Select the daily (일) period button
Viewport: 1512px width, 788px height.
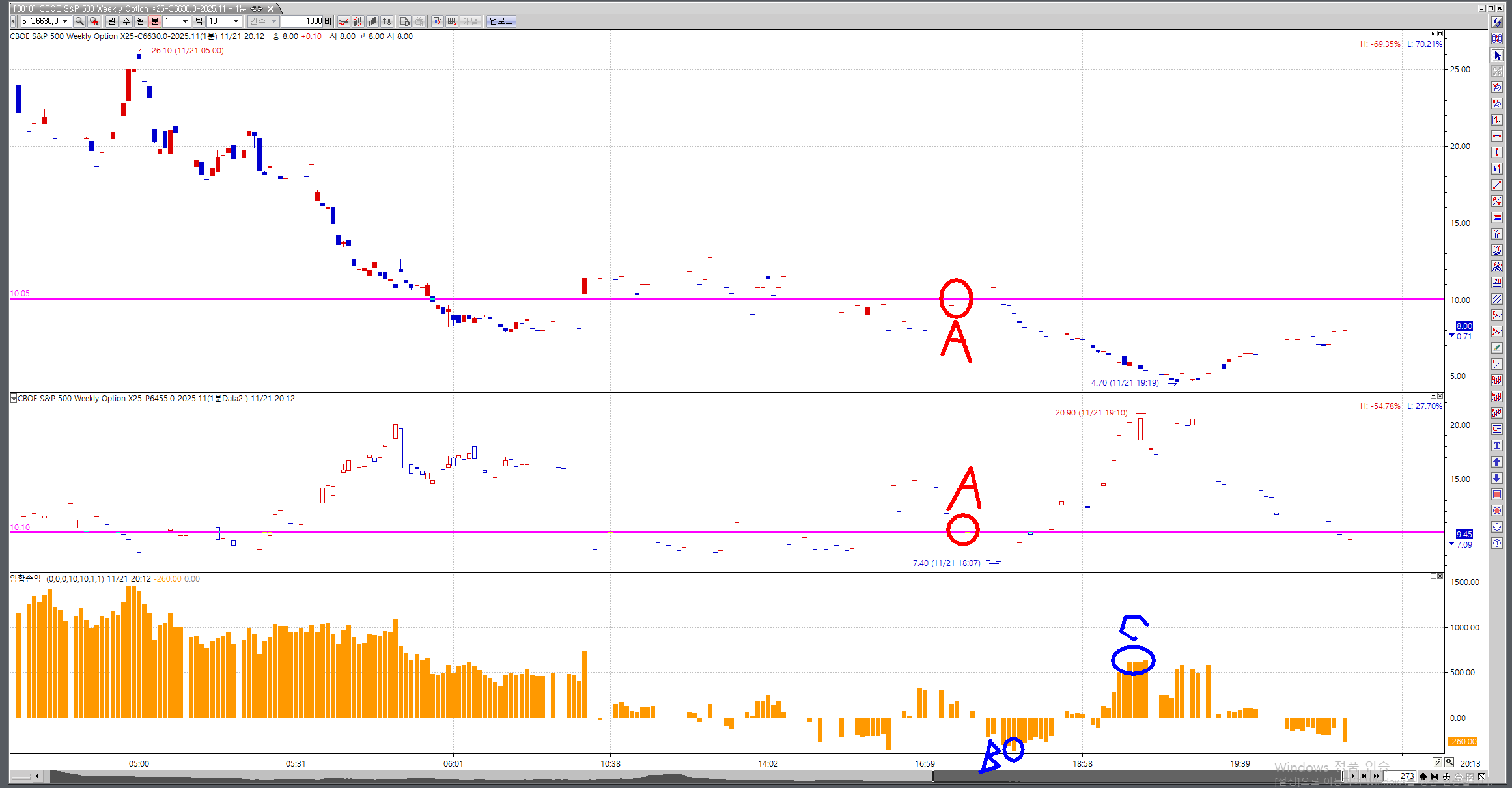111,21
